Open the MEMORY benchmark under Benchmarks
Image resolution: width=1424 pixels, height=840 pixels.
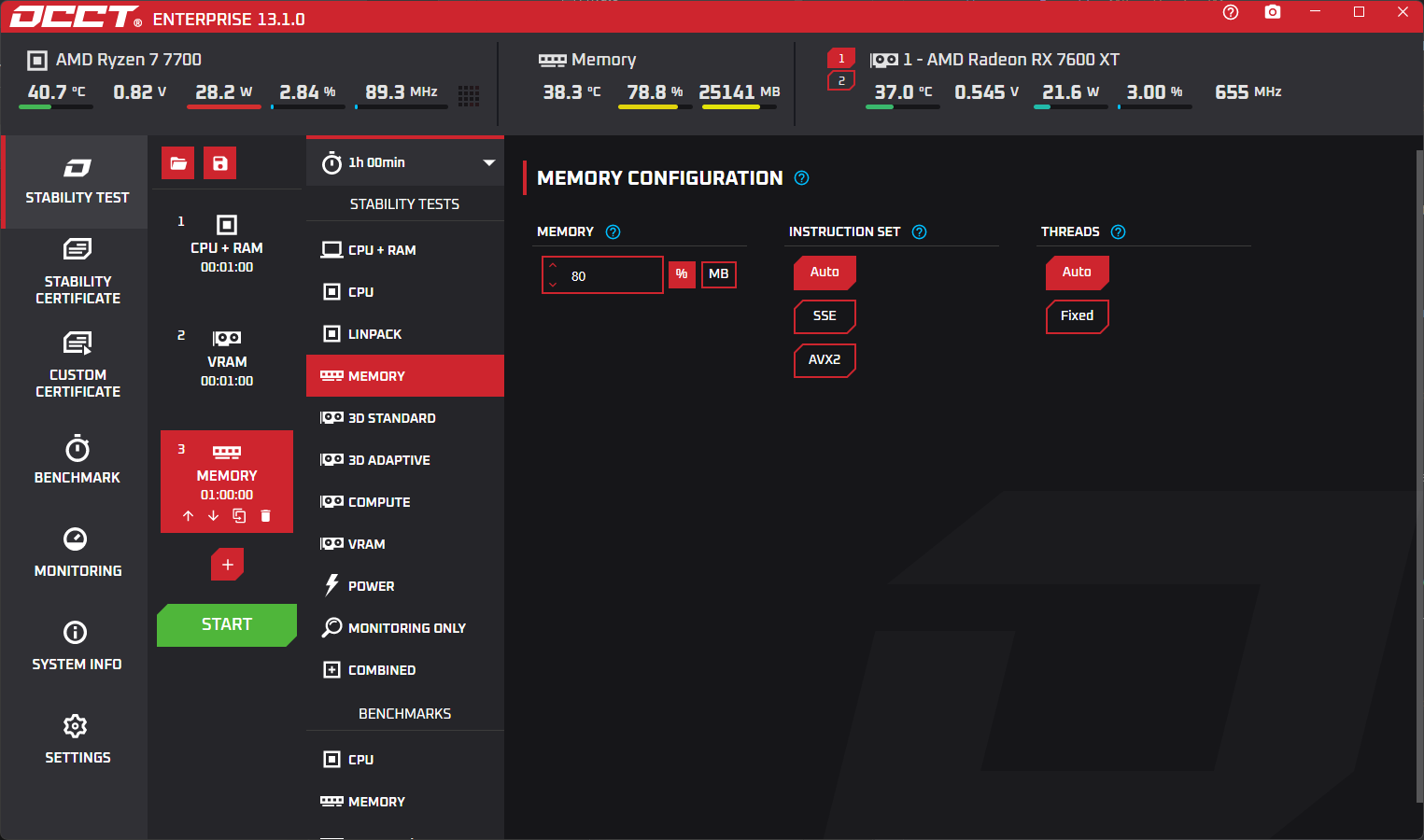(405, 802)
